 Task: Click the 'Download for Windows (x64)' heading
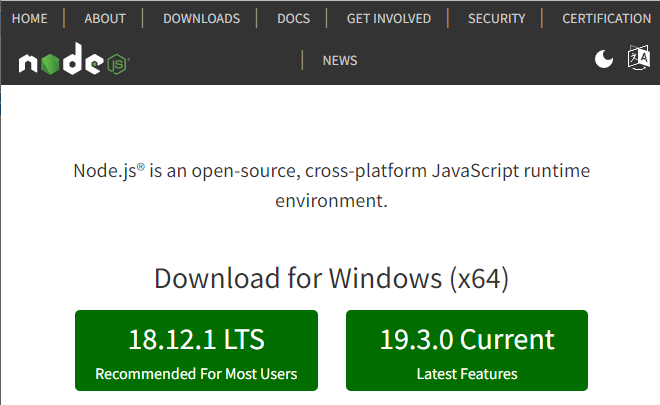click(x=331, y=278)
